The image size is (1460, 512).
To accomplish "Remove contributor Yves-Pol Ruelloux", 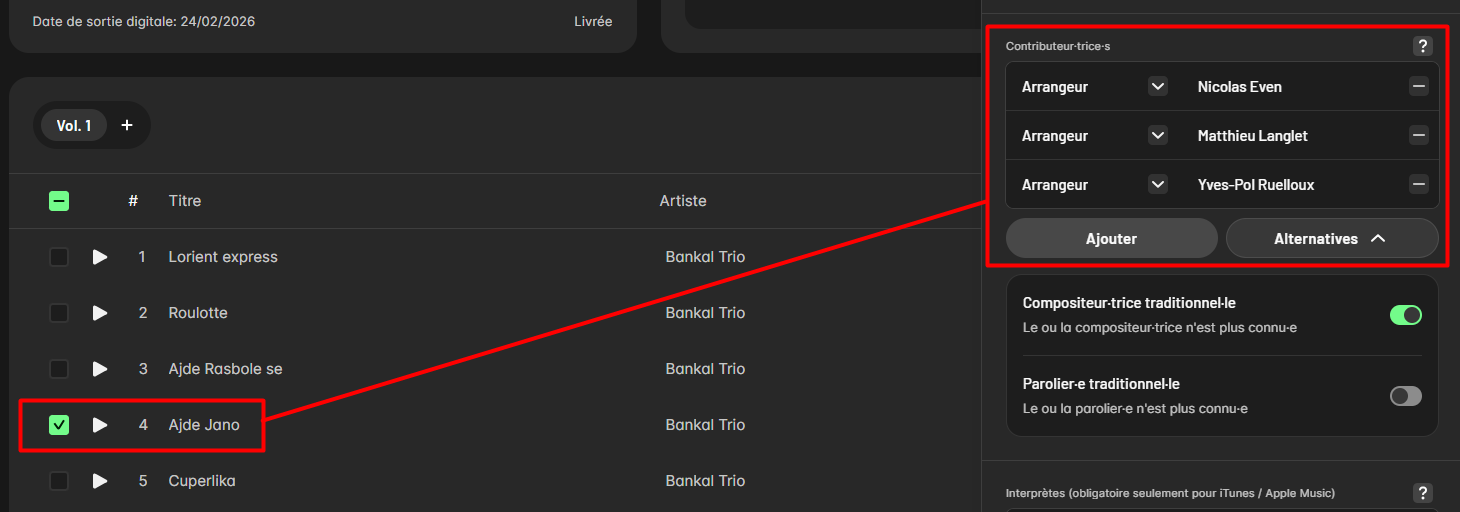I will point(1419,184).
